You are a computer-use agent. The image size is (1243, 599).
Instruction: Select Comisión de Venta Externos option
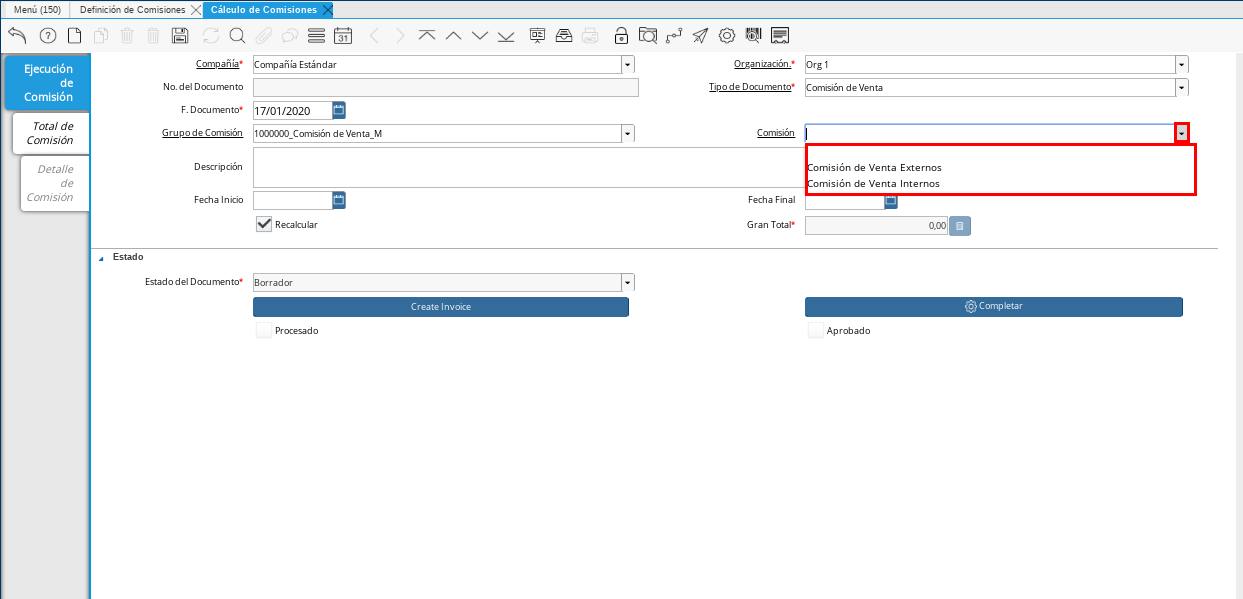[874, 168]
